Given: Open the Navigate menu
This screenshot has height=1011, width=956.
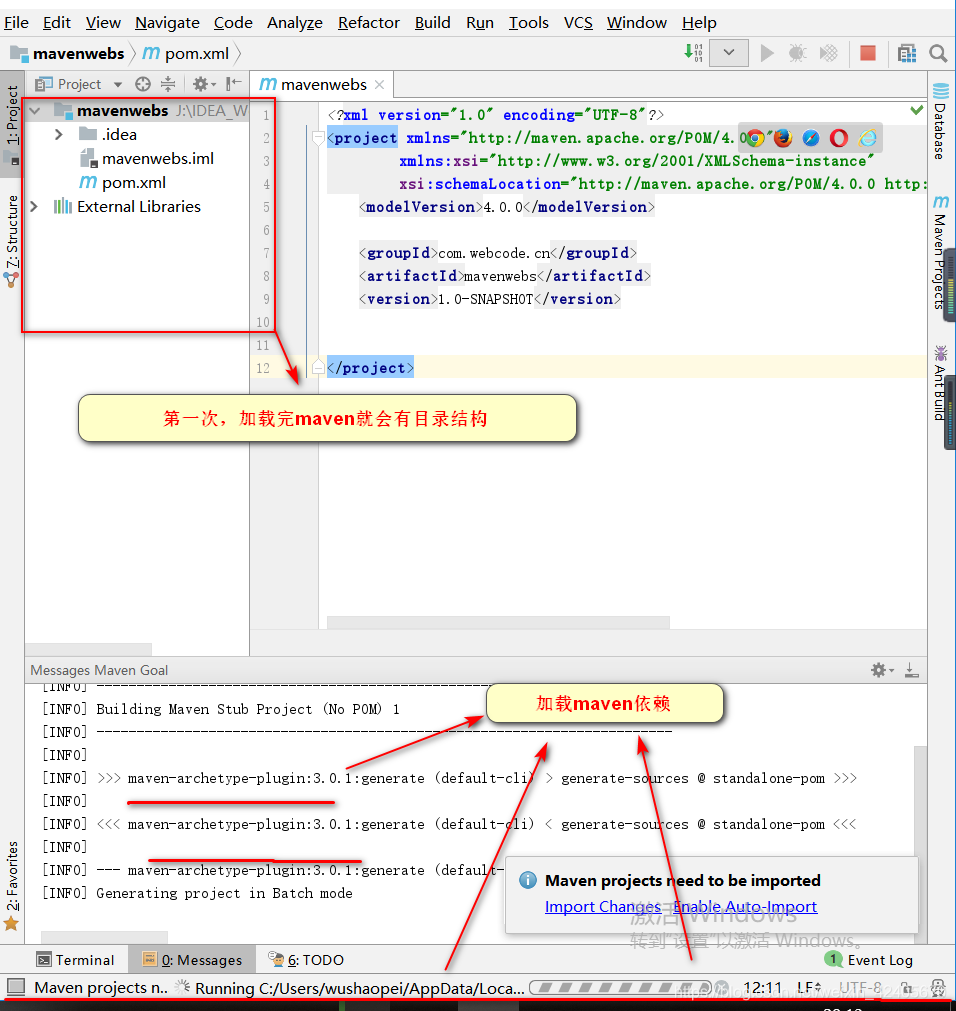Looking at the screenshot, I should coord(167,23).
